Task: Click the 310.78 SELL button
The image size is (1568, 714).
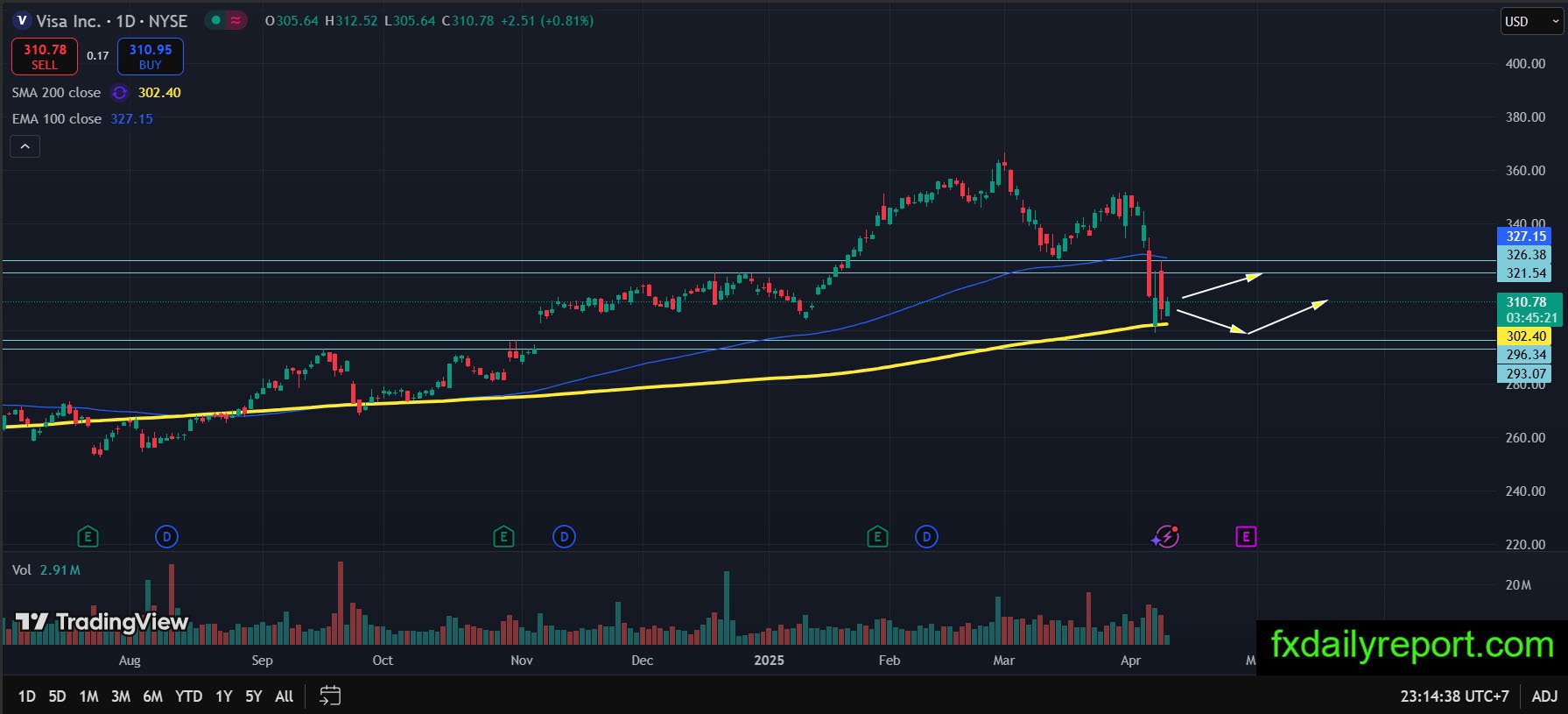Action: tap(45, 57)
